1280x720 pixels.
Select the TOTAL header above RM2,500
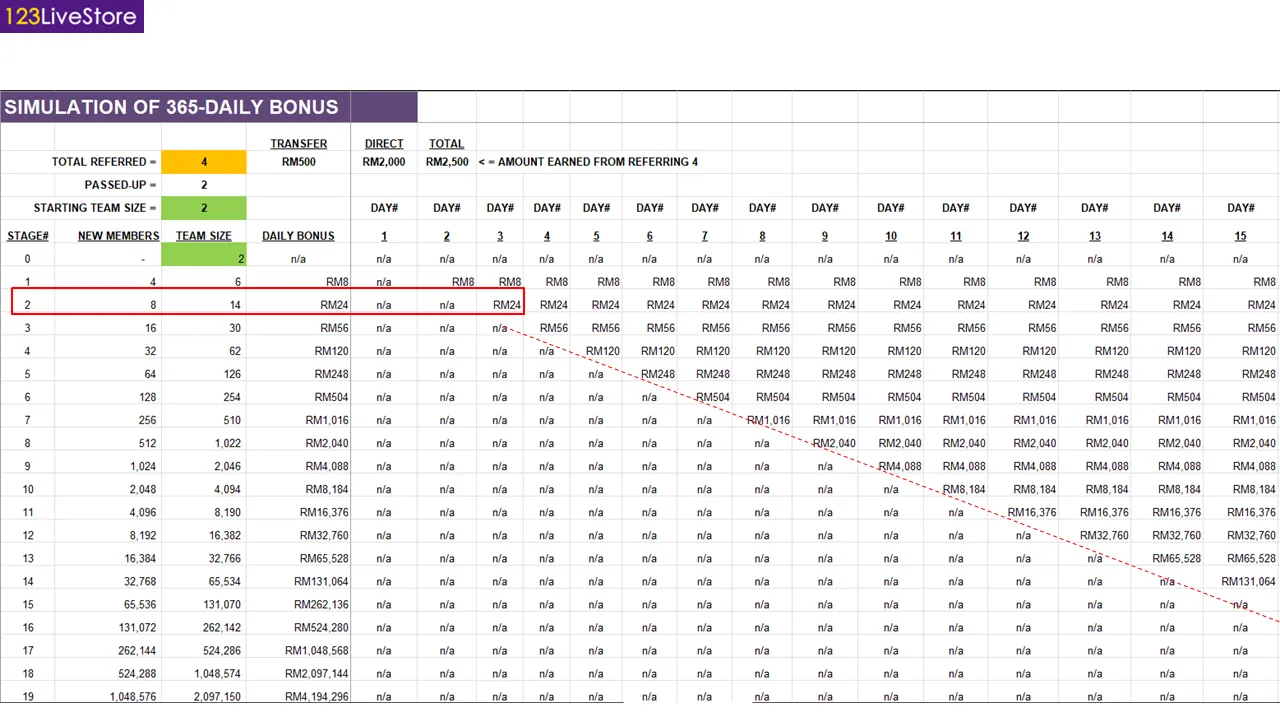[446, 144]
